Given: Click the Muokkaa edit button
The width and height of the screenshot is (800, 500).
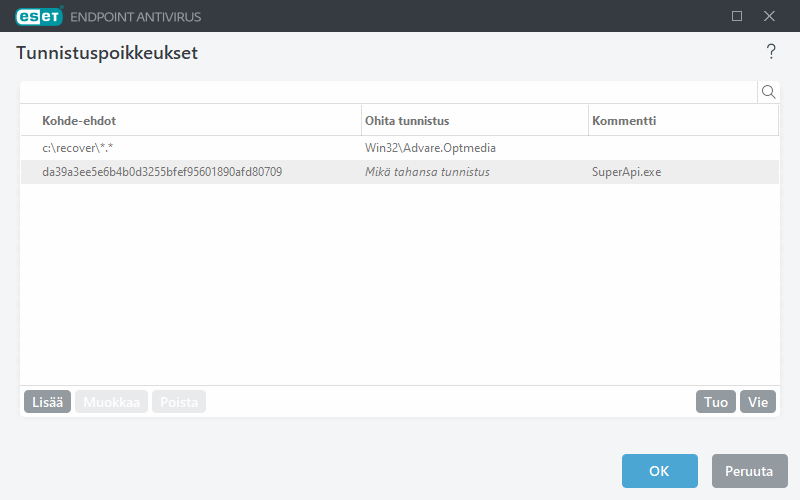Looking at the screenshot, I should click(111, 402).
